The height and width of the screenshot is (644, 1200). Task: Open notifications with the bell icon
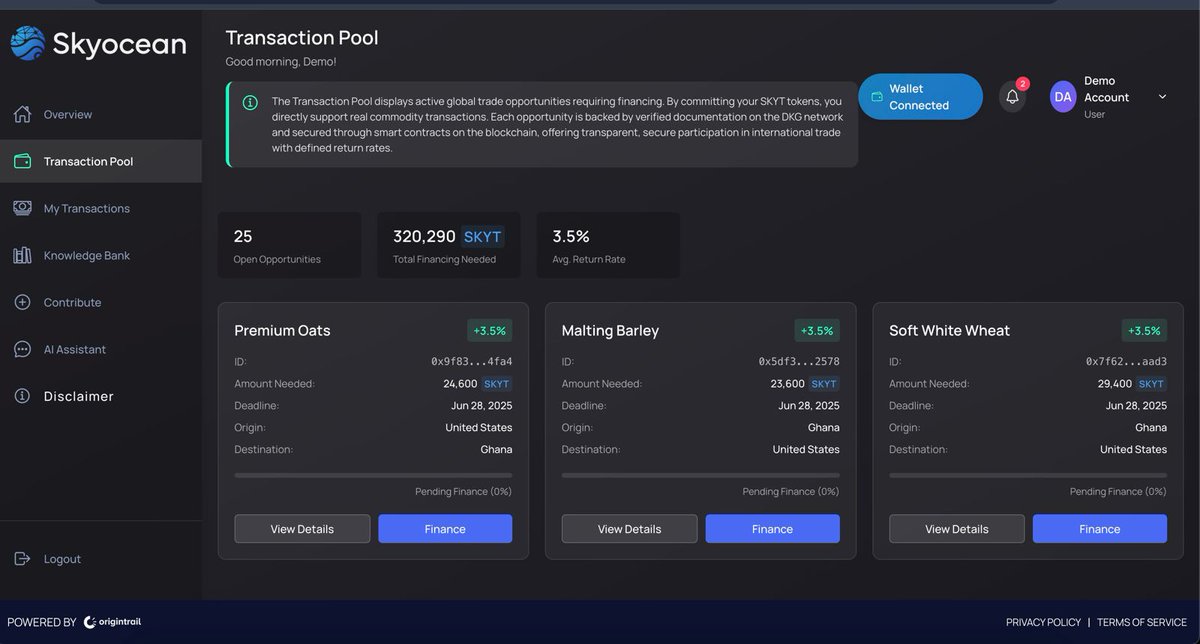[x=1012, y=97]
